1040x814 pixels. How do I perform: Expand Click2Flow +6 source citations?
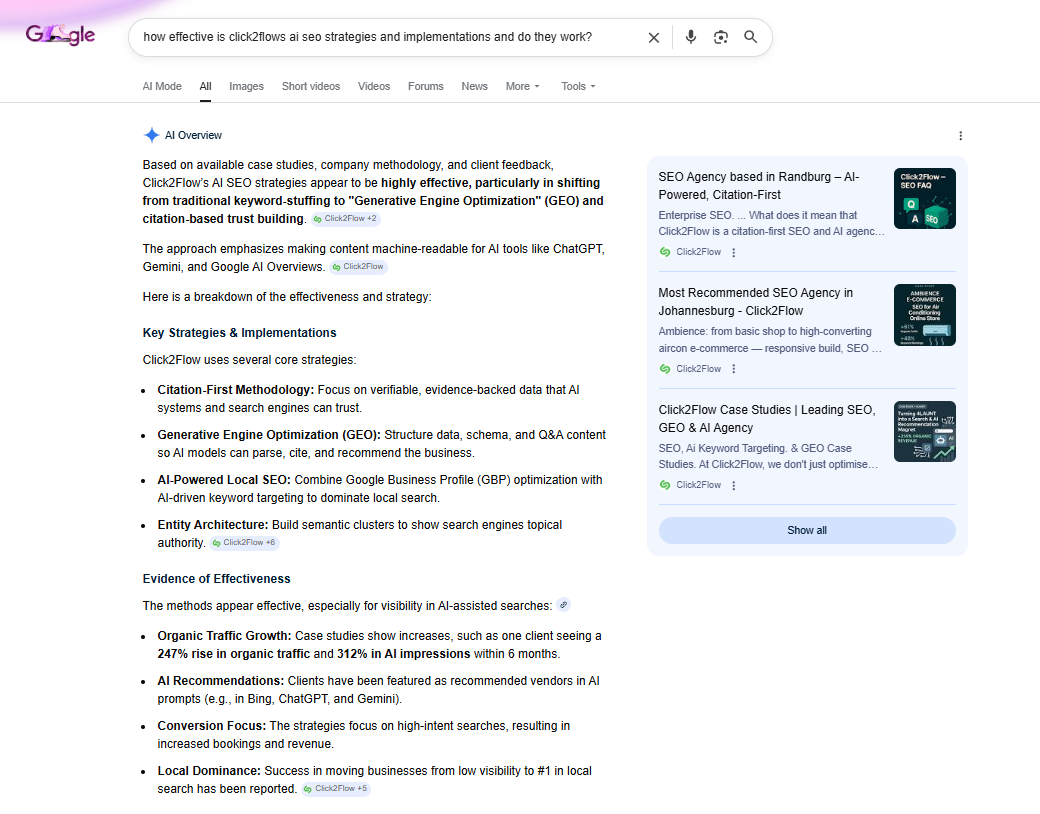[244, 543]
